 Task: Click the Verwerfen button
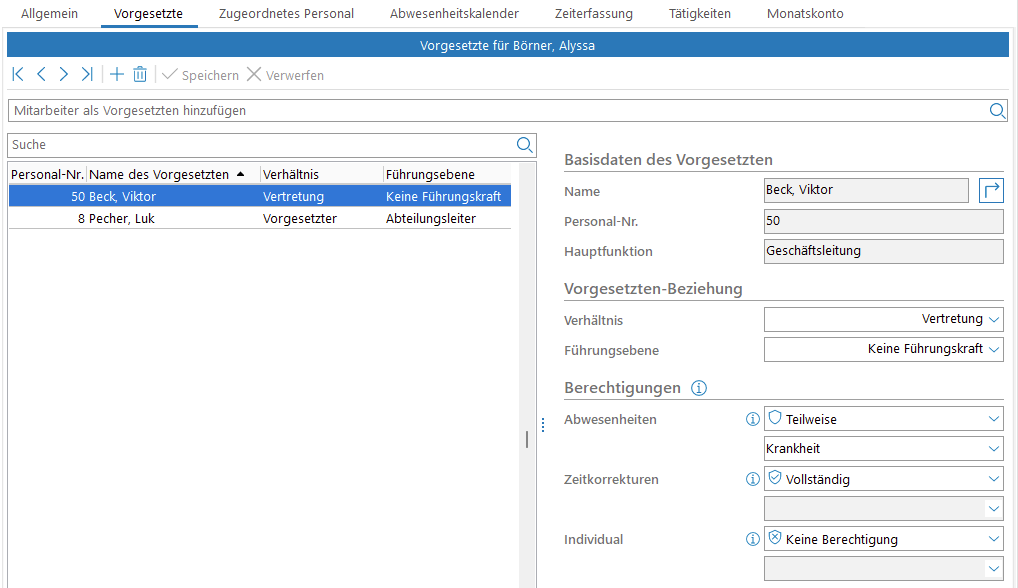click(285, 75)
